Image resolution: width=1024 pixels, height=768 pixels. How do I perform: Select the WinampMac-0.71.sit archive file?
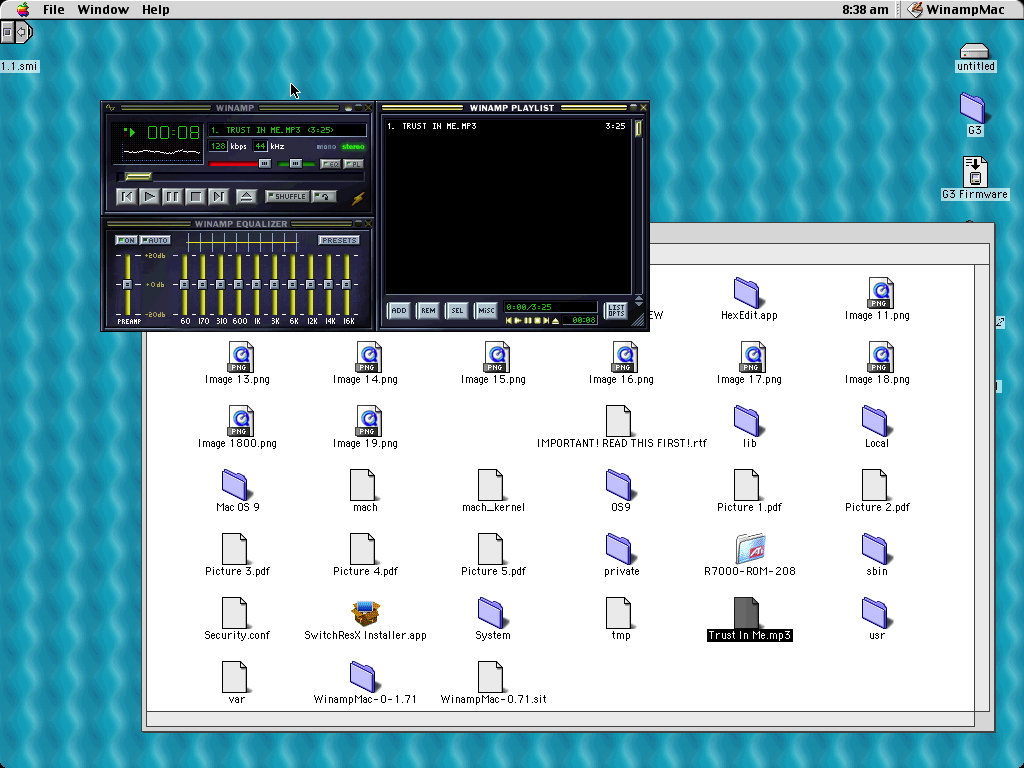[493, 682]
